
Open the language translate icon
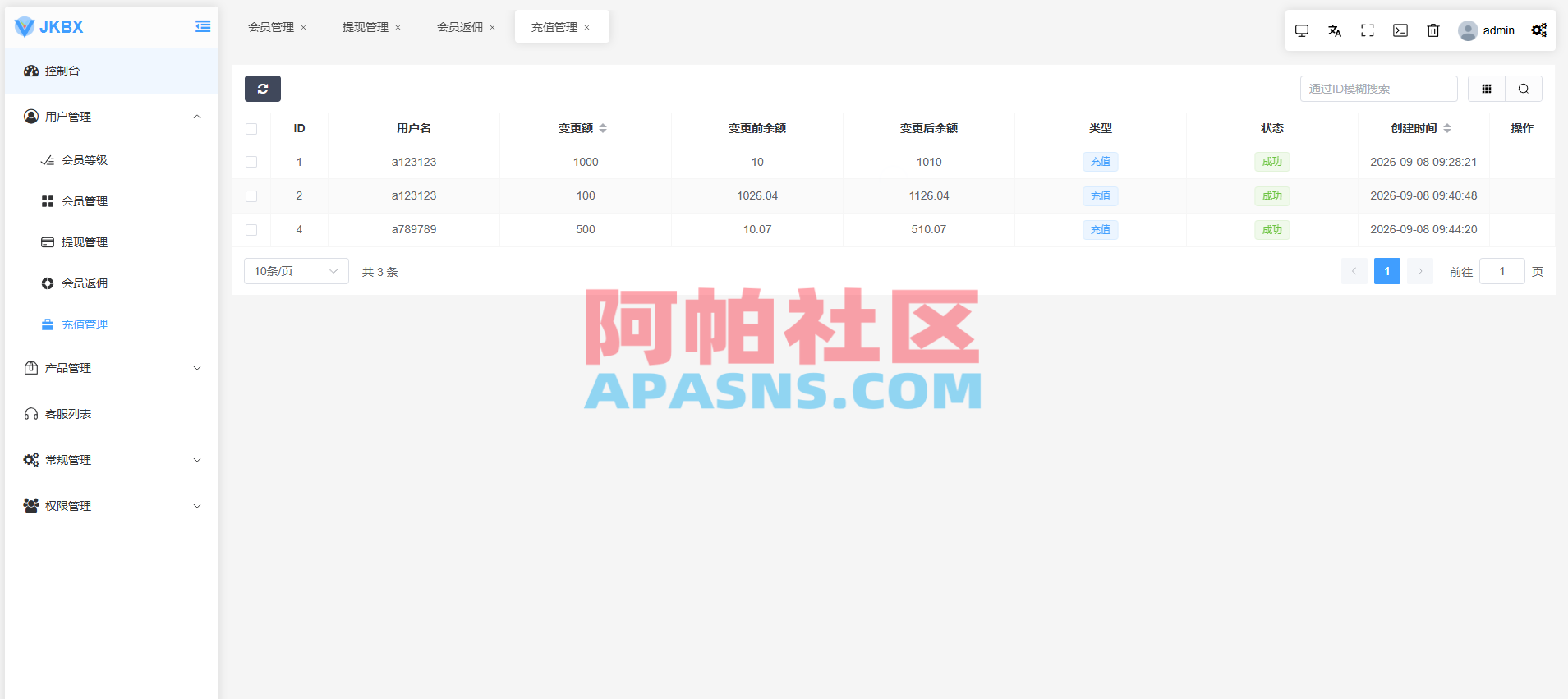pos(1335,30)
